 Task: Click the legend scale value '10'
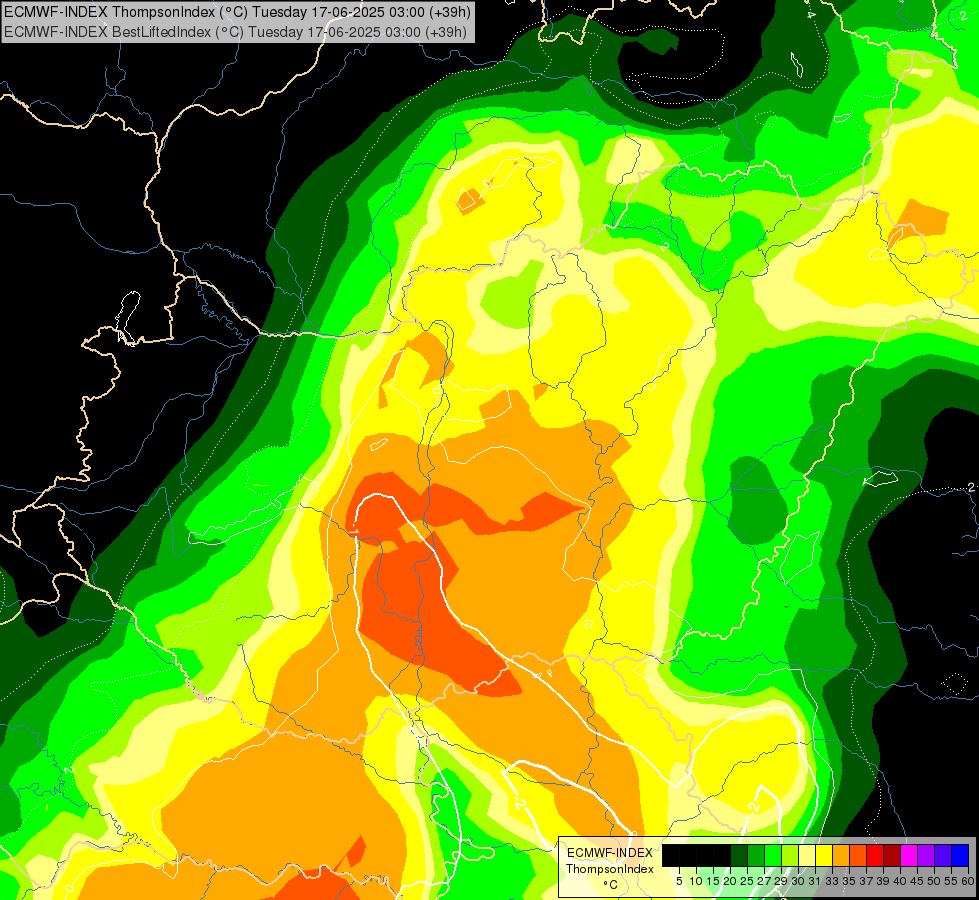pyautogui.click(x=696, y=881)
